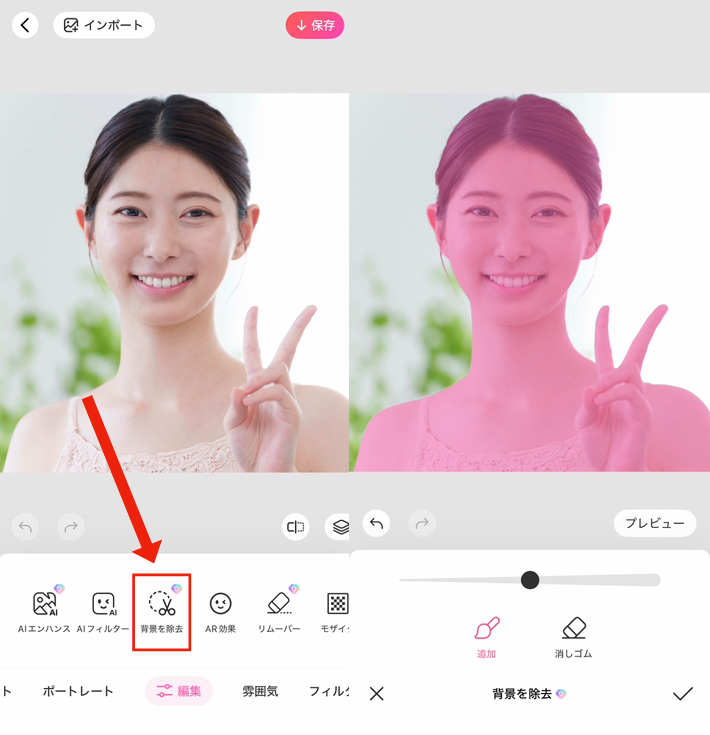710x735 pixels.
Task: Open the 背景を除去 scissors tool
Action: [162, 612]
